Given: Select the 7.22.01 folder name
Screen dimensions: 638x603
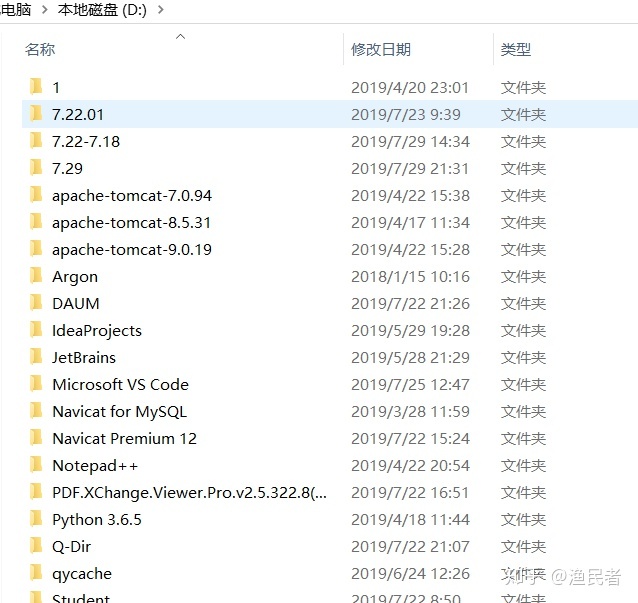Looking at the screenshot, I should click(x=78, y=114).
